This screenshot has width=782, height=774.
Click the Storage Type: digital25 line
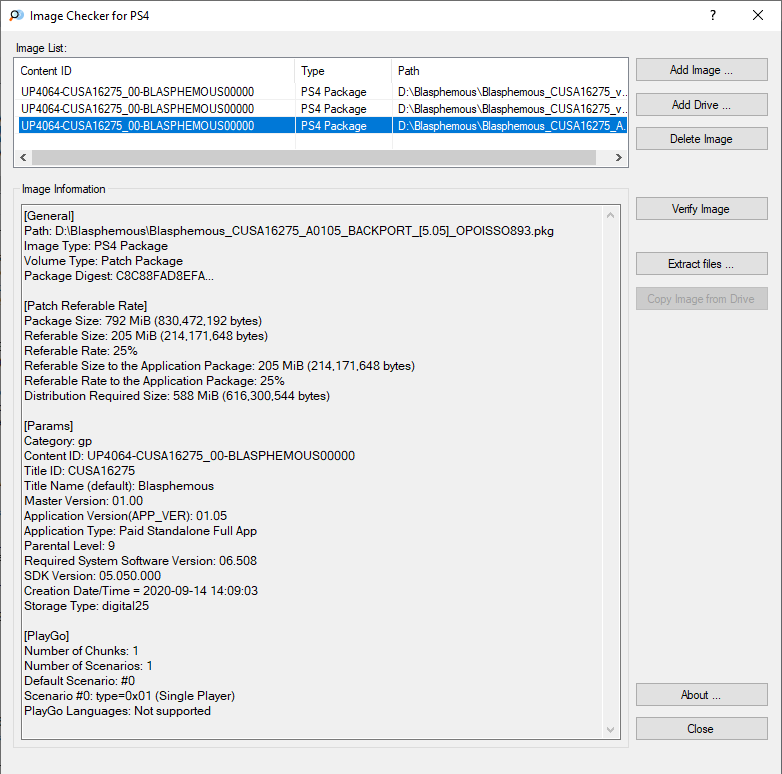[86, 605]
